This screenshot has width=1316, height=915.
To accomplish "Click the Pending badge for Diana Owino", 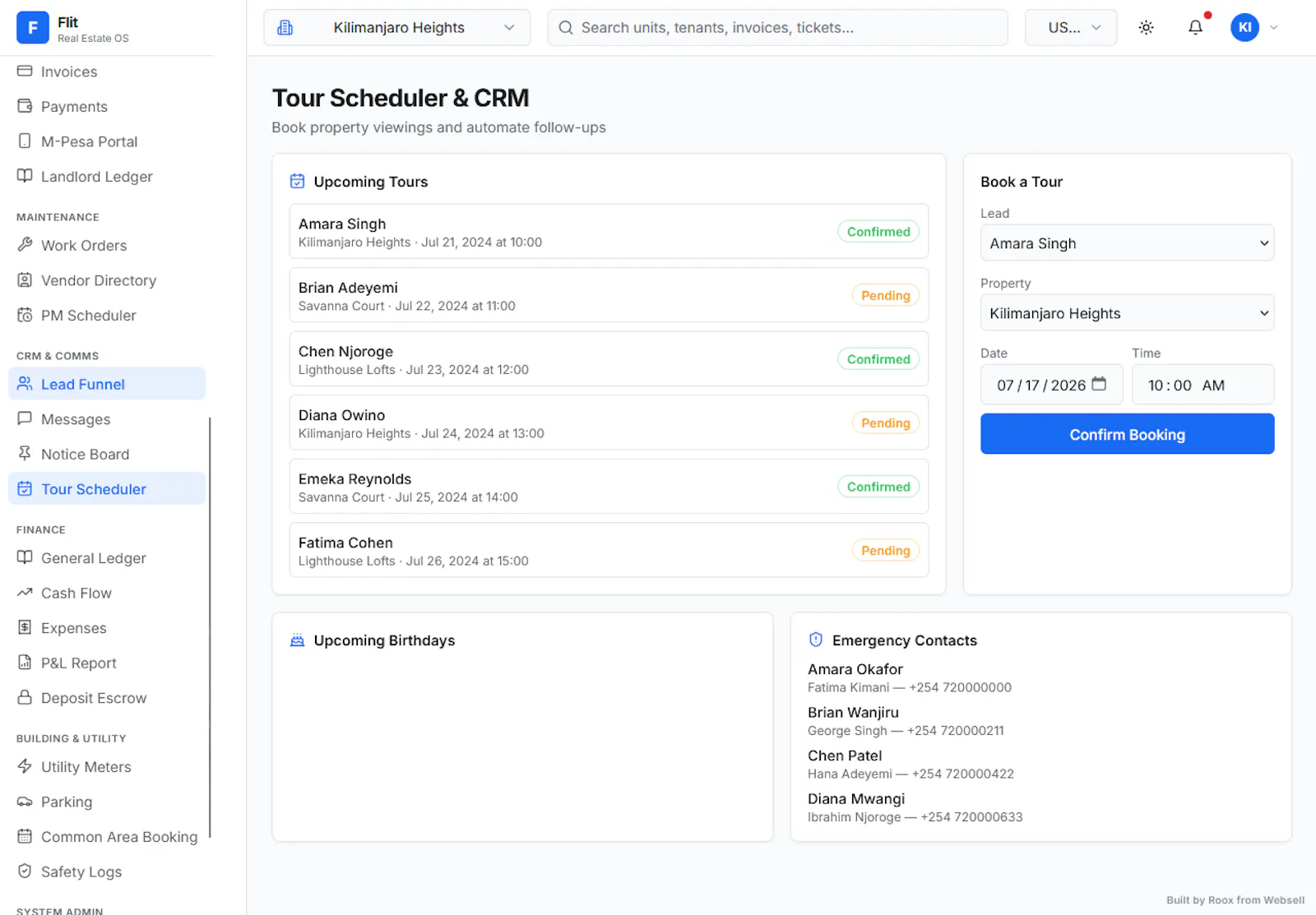I will (885, 423).
